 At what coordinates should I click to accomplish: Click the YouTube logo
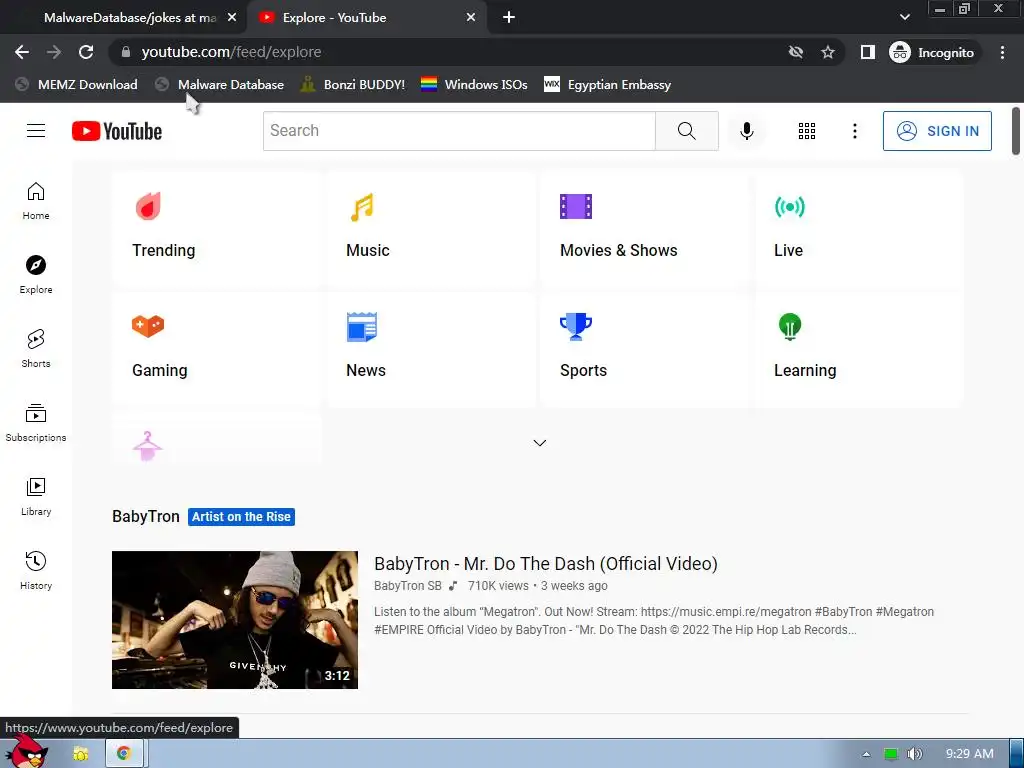(x=117, y=131)
